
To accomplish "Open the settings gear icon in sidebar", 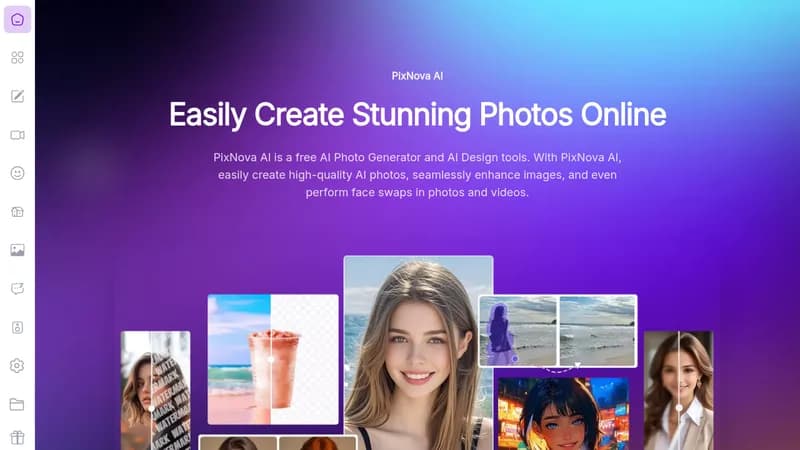I will pos(17,366).
